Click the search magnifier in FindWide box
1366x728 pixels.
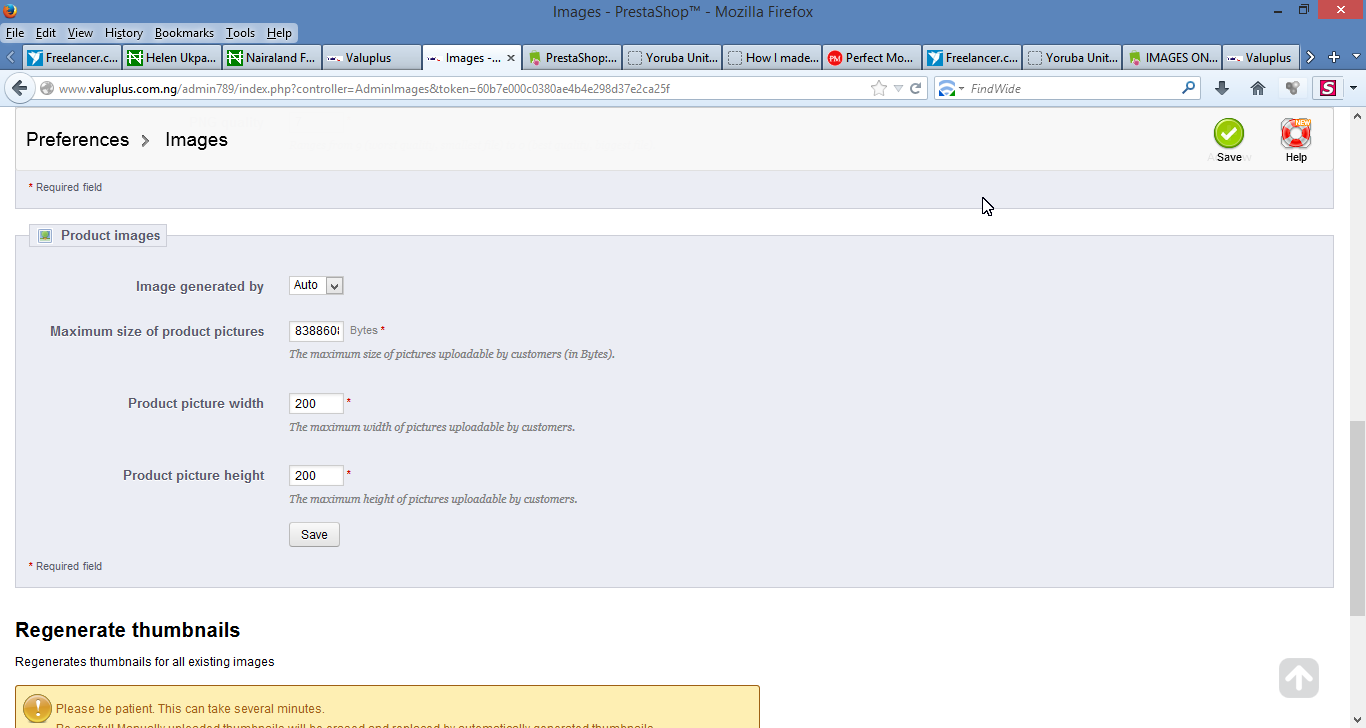pos(1188,88)
